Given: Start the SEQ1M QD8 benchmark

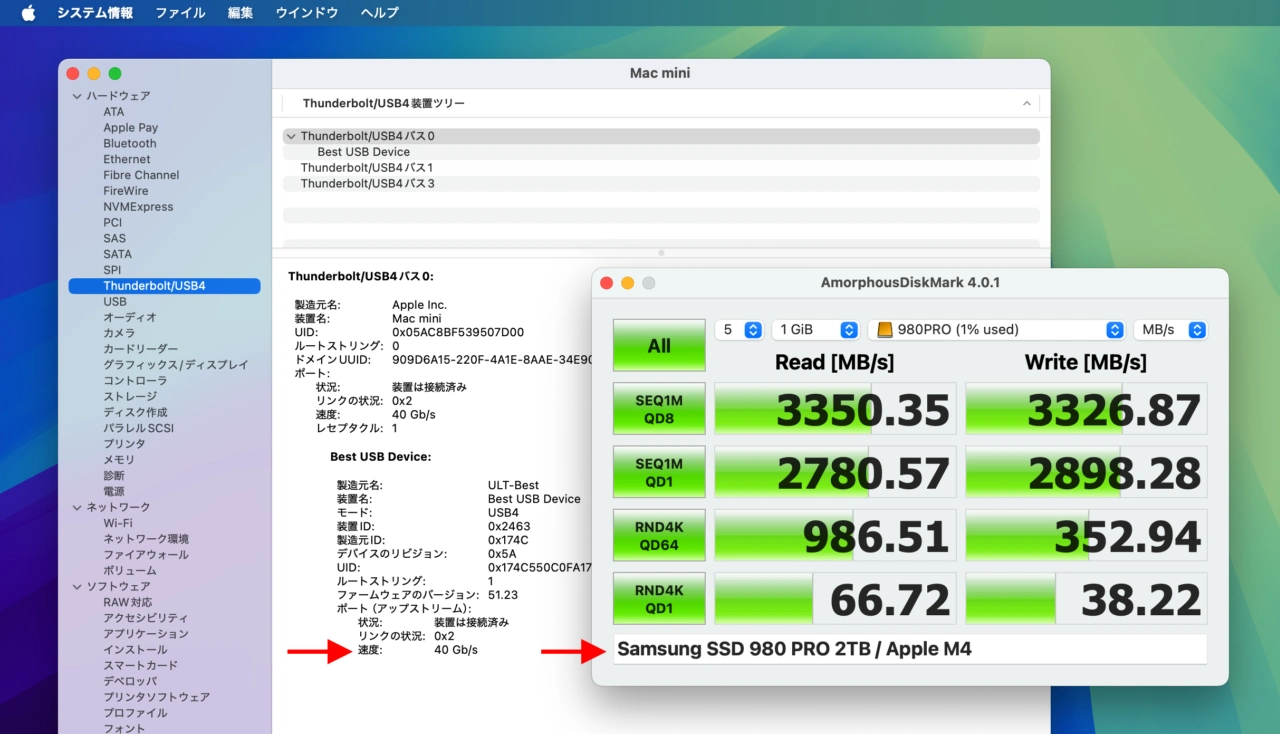Looking at the screenshot, I should (659, 408).
